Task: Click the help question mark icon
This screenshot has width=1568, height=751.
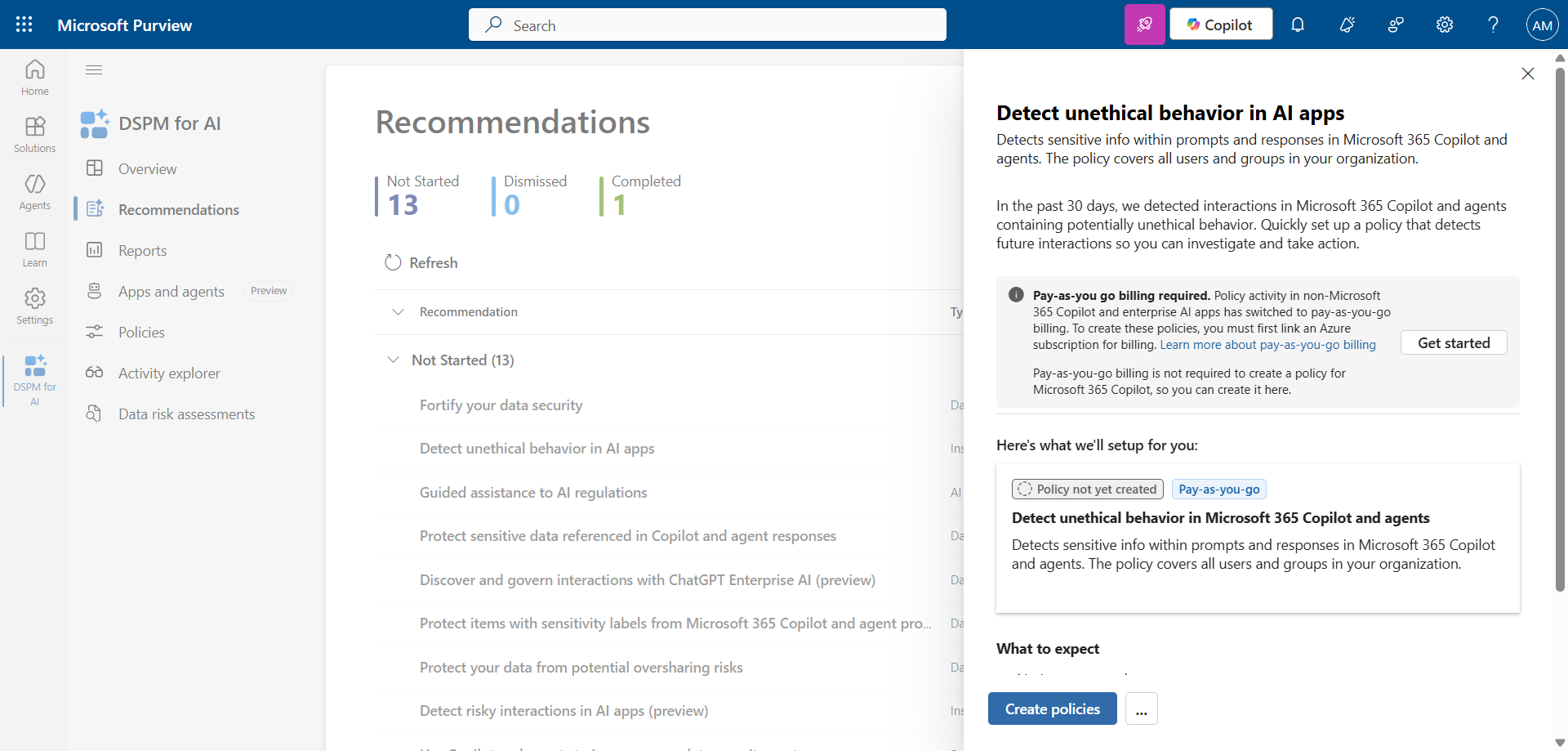Action: tap(1493, 25)
